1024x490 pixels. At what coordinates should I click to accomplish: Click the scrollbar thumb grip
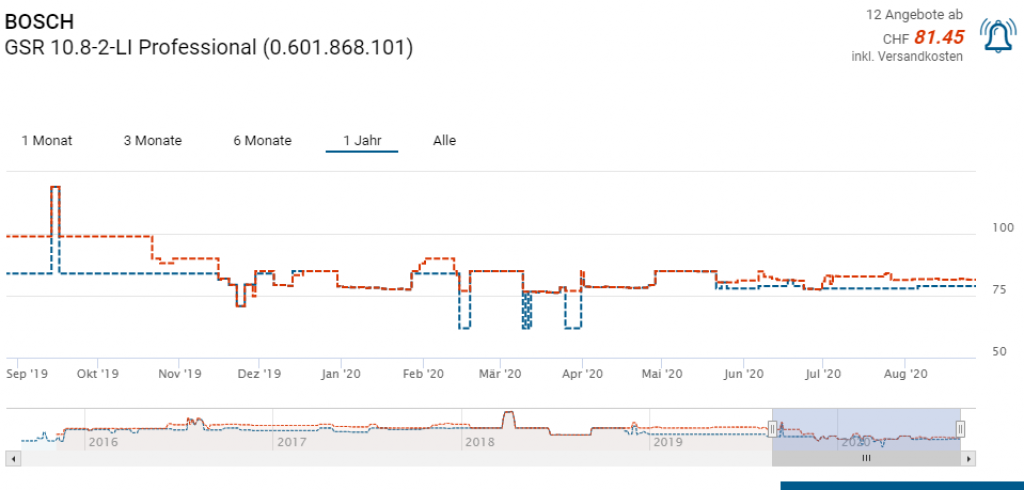click(x=866, y=457)
